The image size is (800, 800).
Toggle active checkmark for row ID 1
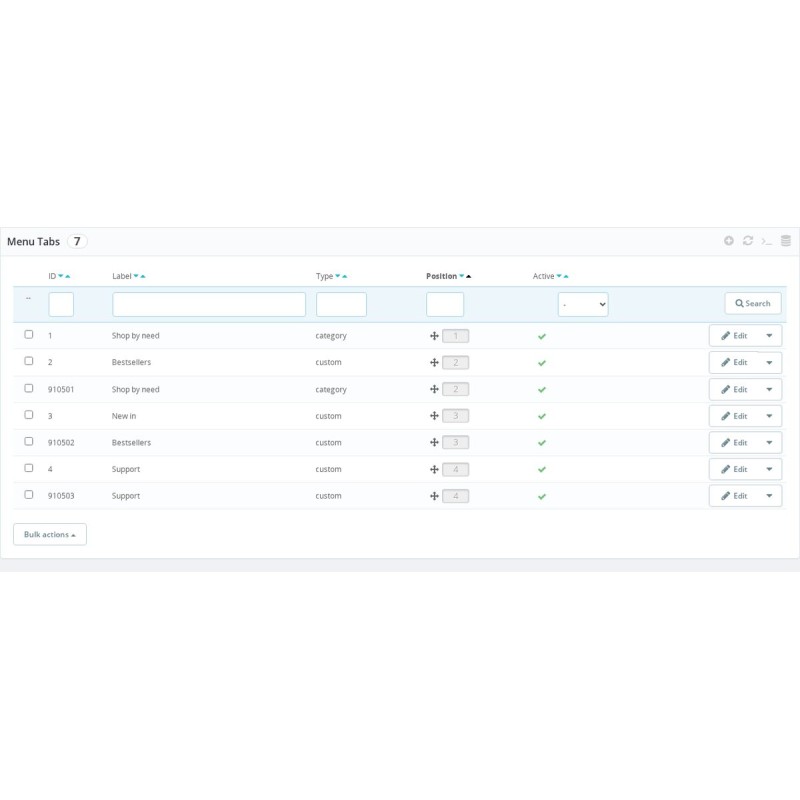point(542,336)
